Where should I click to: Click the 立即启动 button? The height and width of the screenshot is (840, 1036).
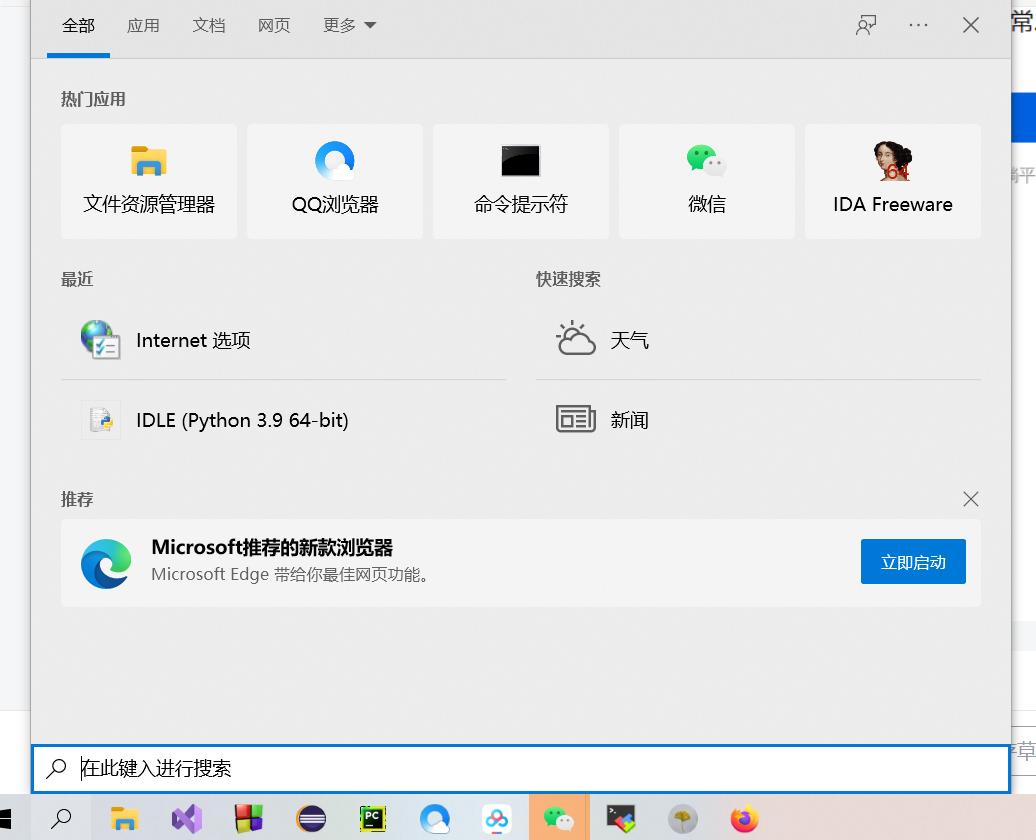[x=913, y=562]
